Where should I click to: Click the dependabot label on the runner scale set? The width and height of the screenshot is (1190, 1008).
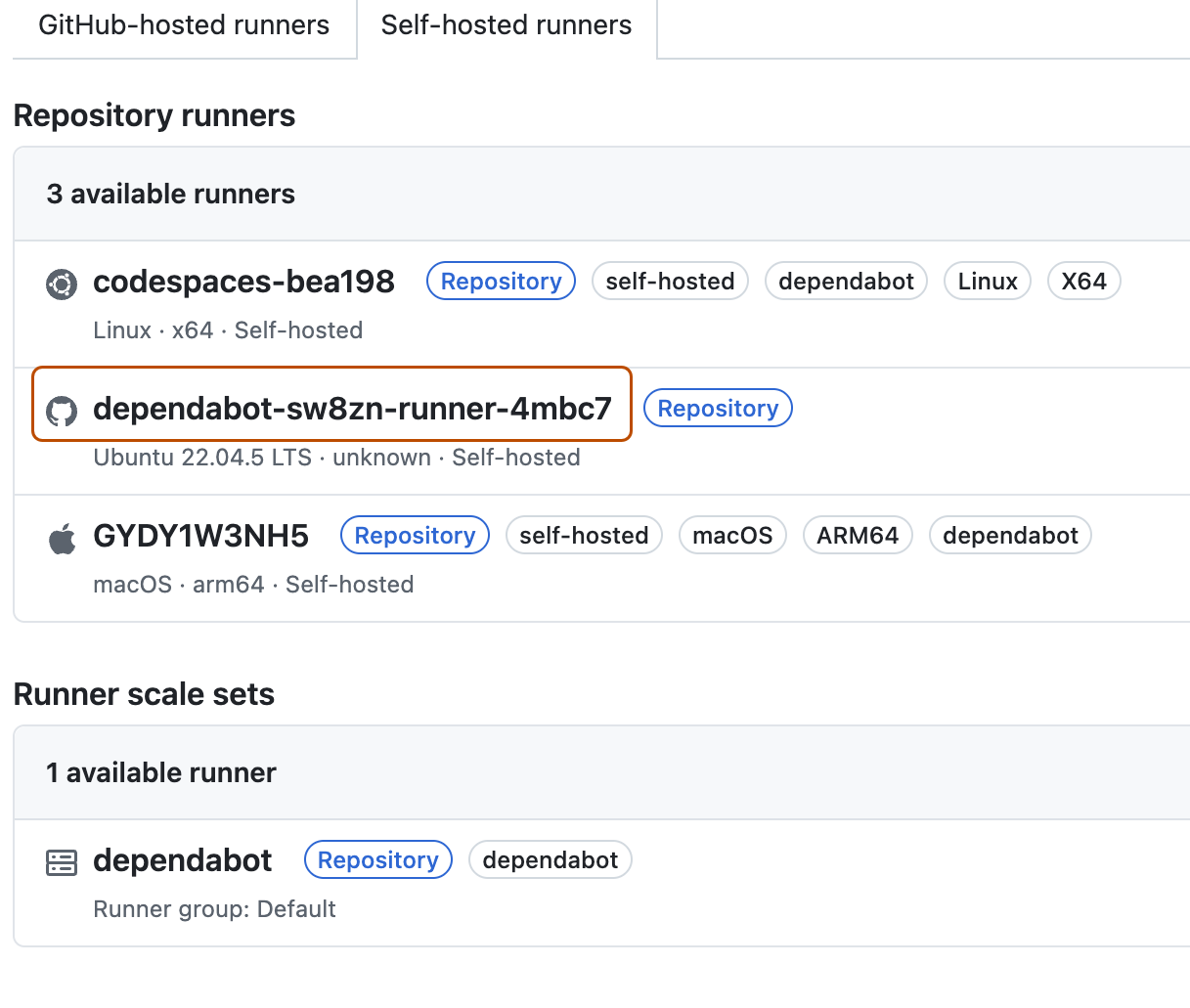coord(550,859)
